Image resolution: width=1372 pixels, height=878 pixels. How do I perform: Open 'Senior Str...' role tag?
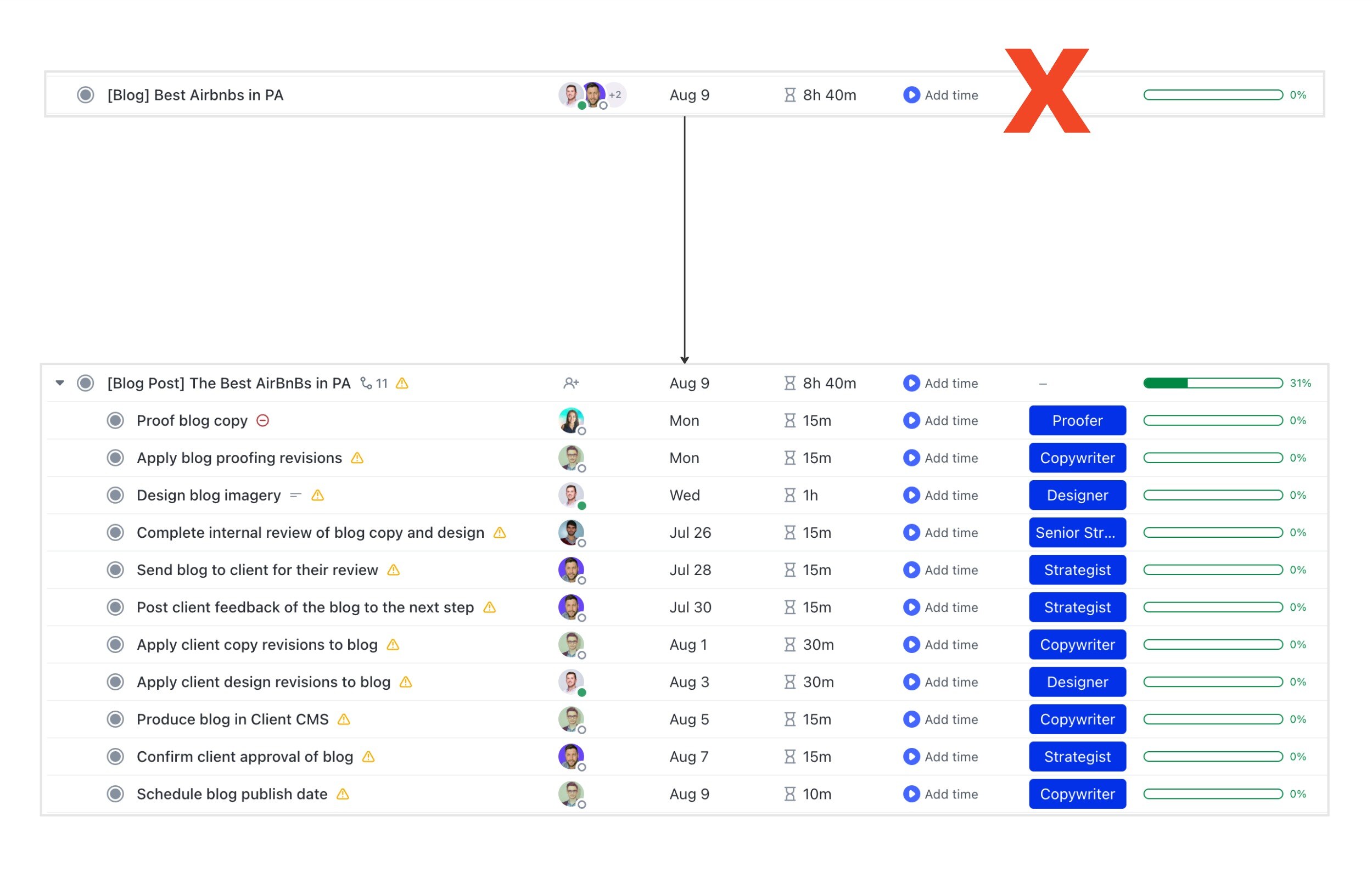pos(1077,532)
